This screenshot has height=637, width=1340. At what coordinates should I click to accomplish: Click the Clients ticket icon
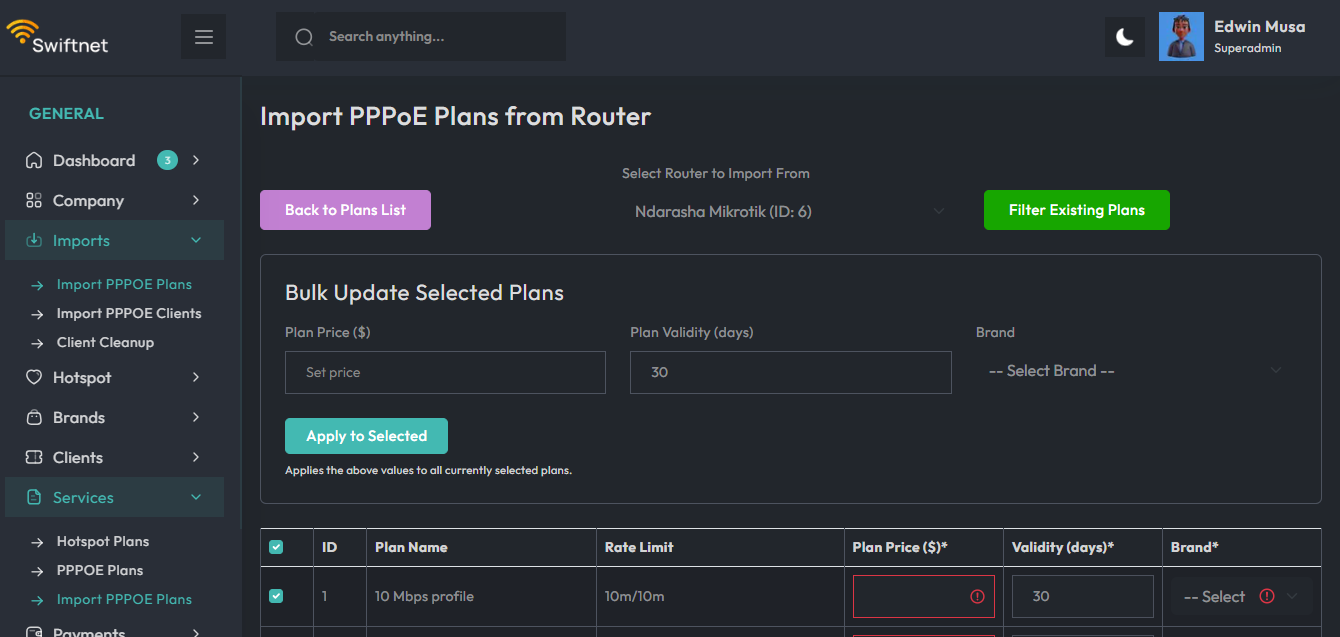click(x=34, y=457)
